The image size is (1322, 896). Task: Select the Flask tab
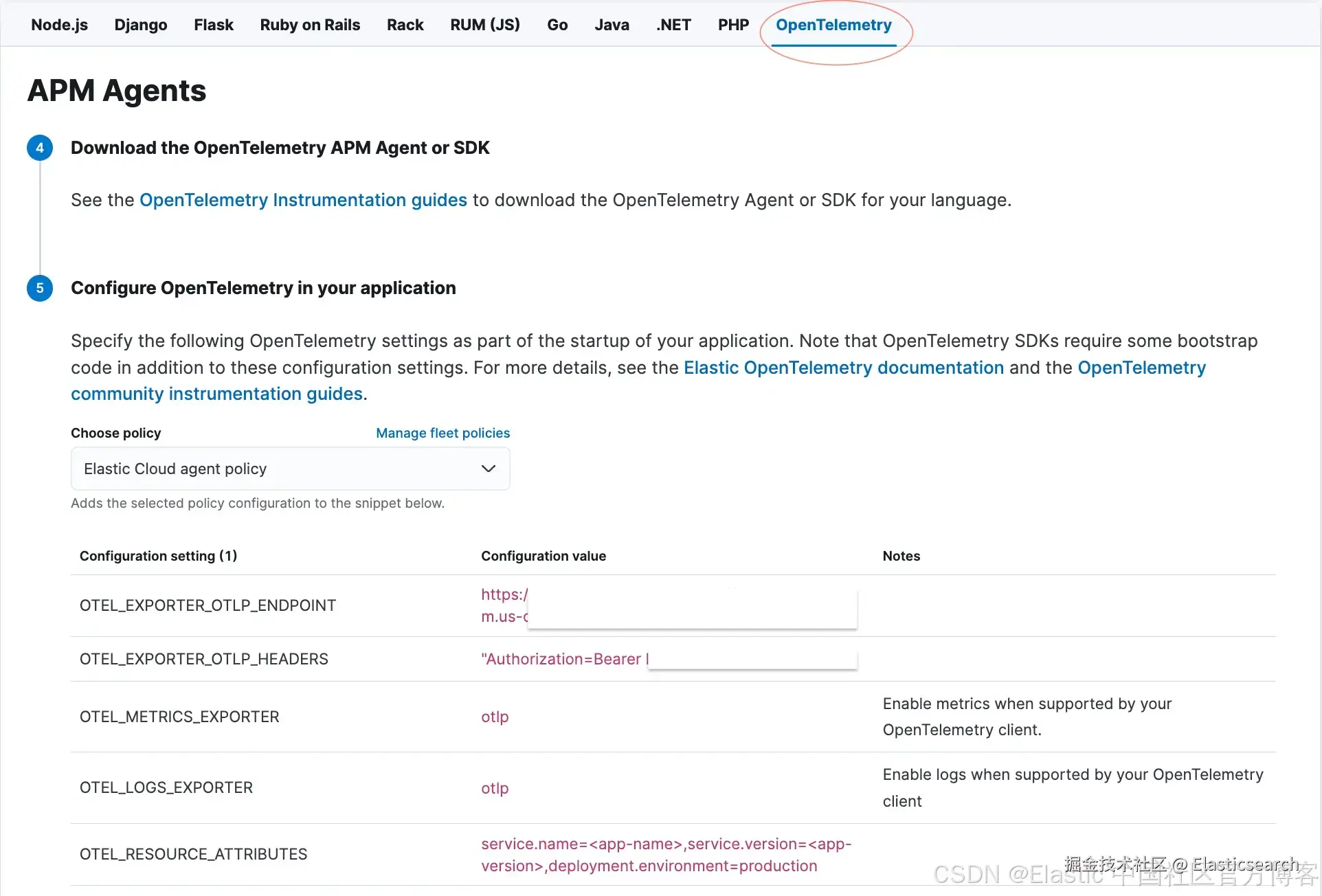pos(213,25)
